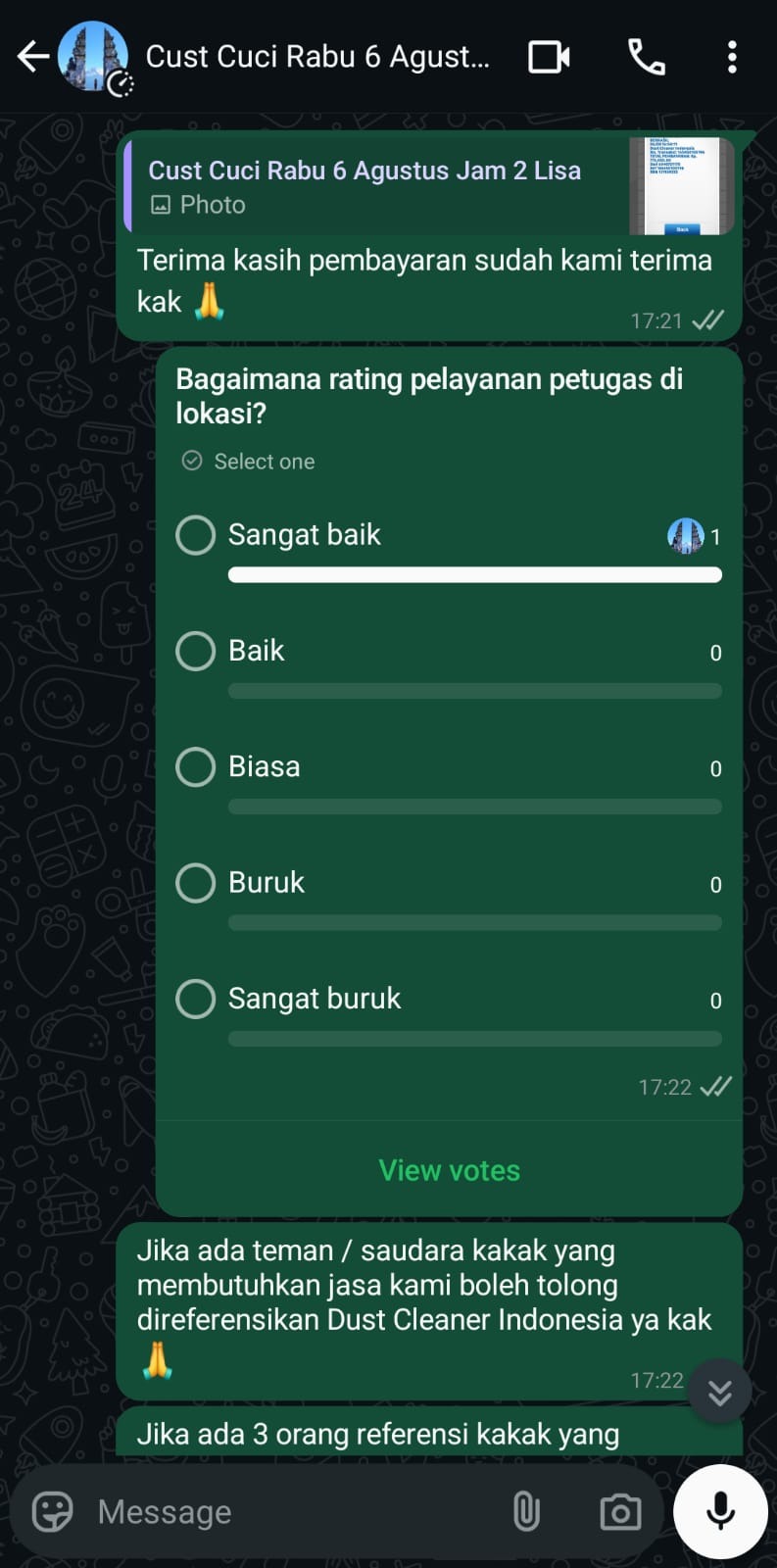Select the Sangat baik poll option
Viewport: 777px width, 1568px height.
click(x=195, y=535)
